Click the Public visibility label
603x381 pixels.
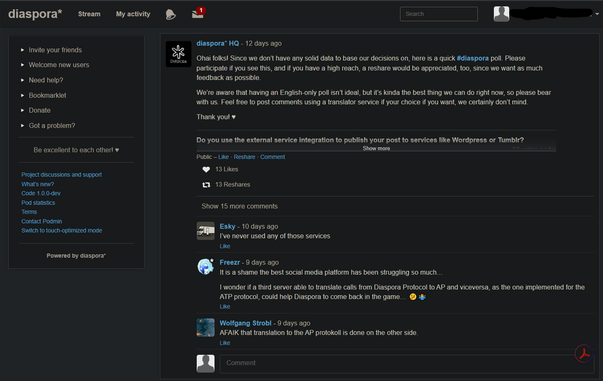204,157
